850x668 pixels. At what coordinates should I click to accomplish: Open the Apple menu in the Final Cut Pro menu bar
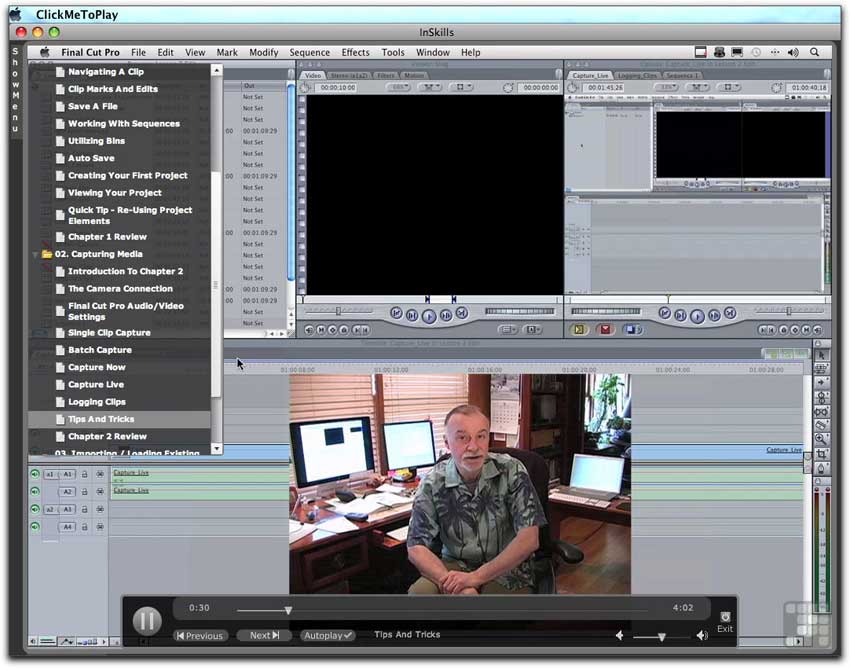(x=44, y=52)
